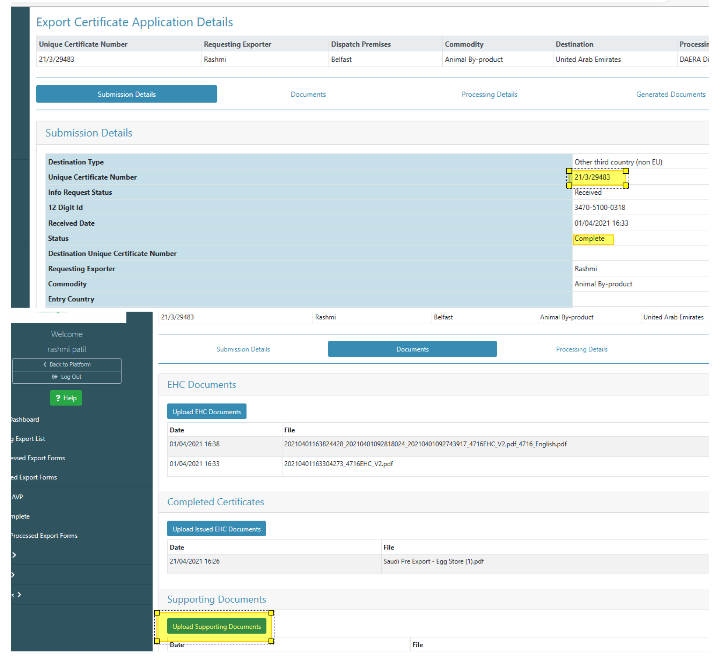Screen dimensions: 721x662
Task: Open the top Processing Details tab
Action: coord(489,94)
